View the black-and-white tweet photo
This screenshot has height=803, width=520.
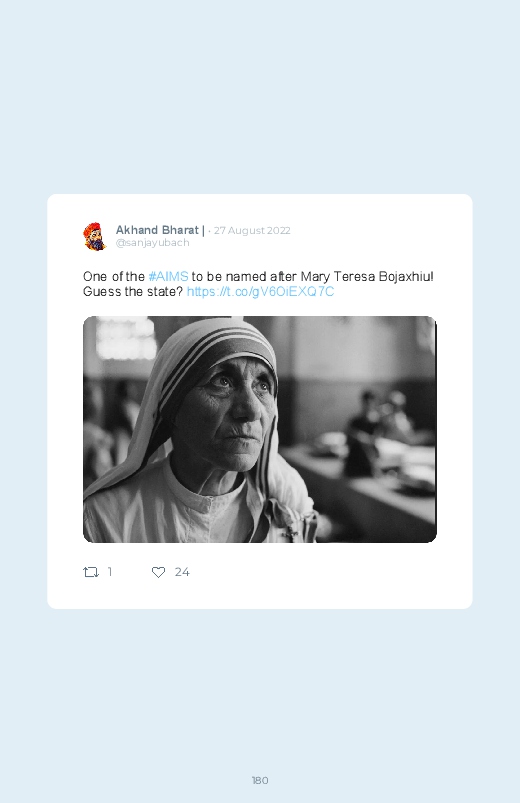pyautogui.click(x=260, y=429)
